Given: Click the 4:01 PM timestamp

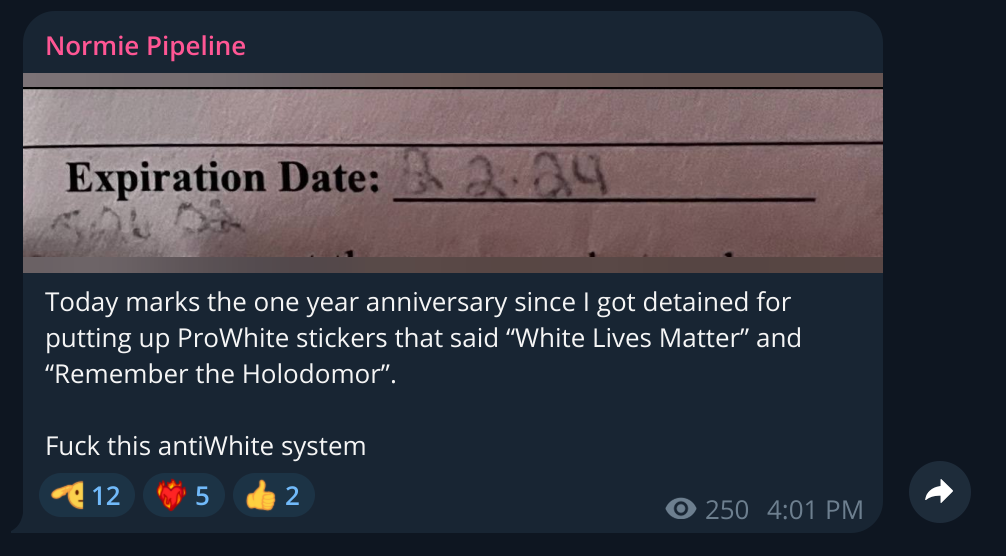Looking at the screenshot, I should coord(814,510).
